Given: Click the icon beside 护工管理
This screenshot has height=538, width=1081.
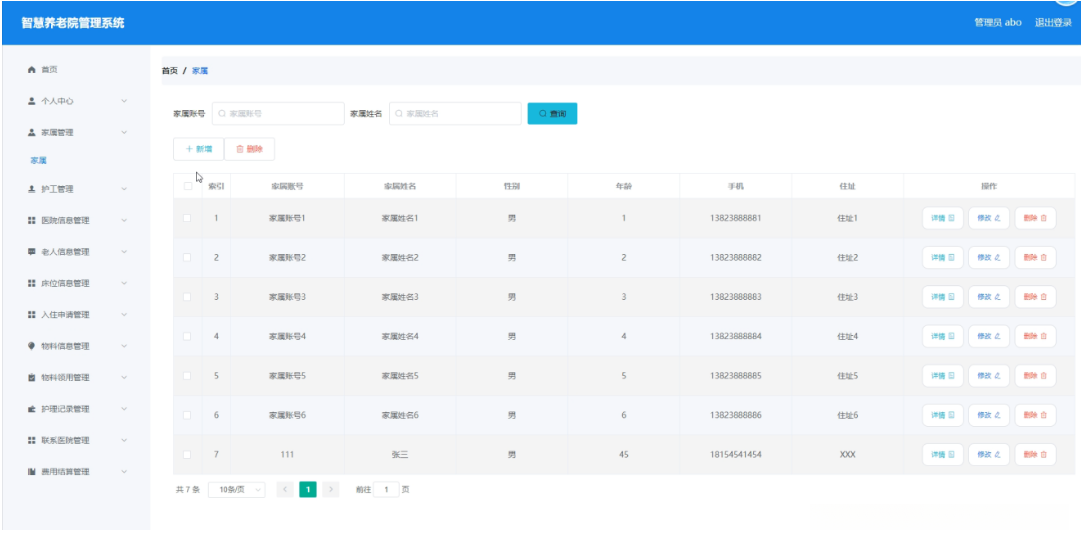Looking at the screenshot, I should pyautogui.click(x=31, y=189).
